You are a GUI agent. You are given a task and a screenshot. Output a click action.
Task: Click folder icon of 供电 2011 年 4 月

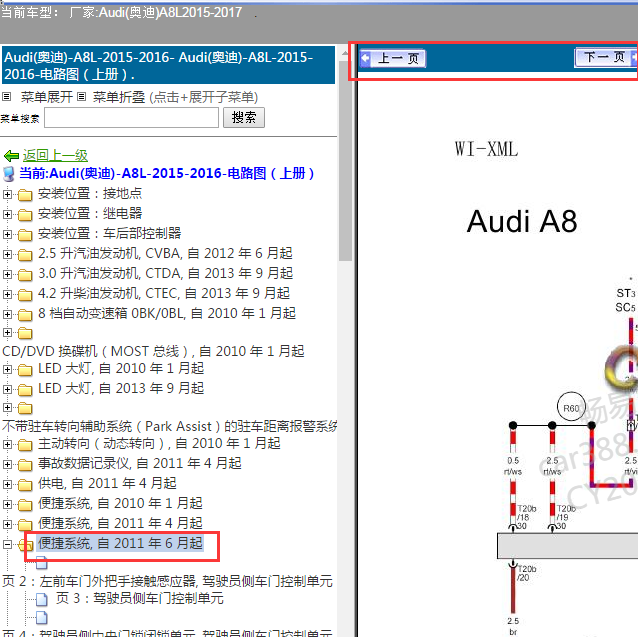[x=25, y=484]
